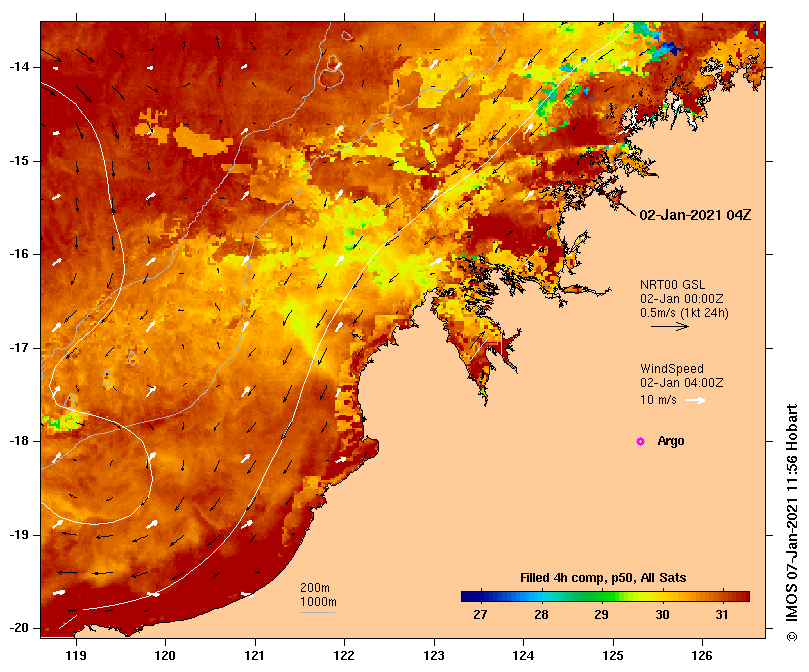The height and width of the screenshot is (672, 809).
Task: Click the grey 1000m contour legend line
Action: coord(317,613)
